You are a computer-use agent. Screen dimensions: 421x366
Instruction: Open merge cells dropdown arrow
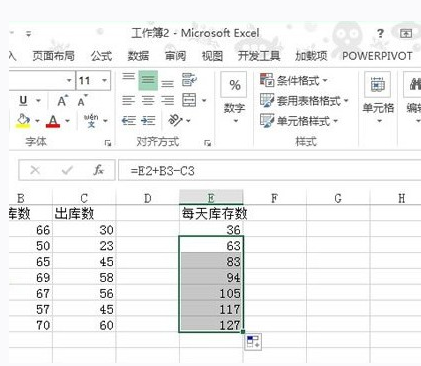(204, 100)
